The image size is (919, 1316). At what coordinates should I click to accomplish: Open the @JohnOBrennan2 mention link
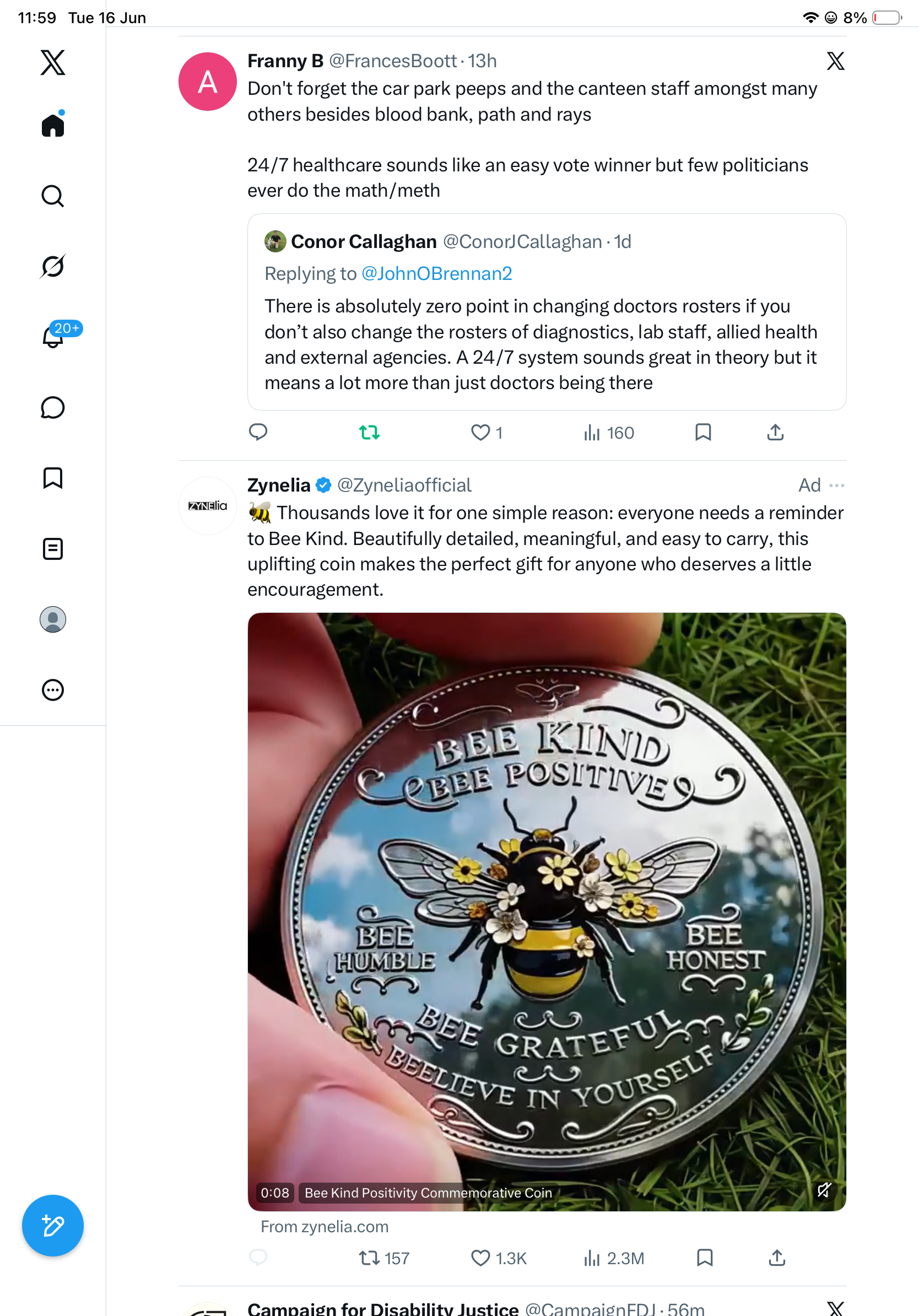point(436,274)
